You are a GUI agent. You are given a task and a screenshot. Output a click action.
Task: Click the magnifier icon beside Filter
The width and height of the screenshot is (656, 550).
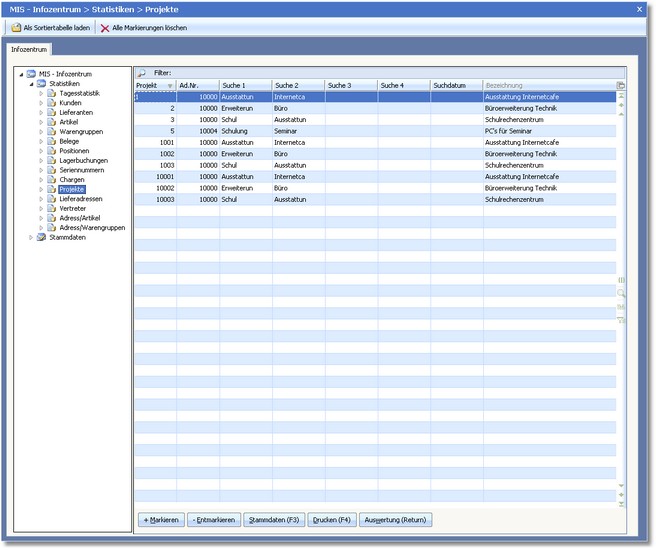point(141,73)
